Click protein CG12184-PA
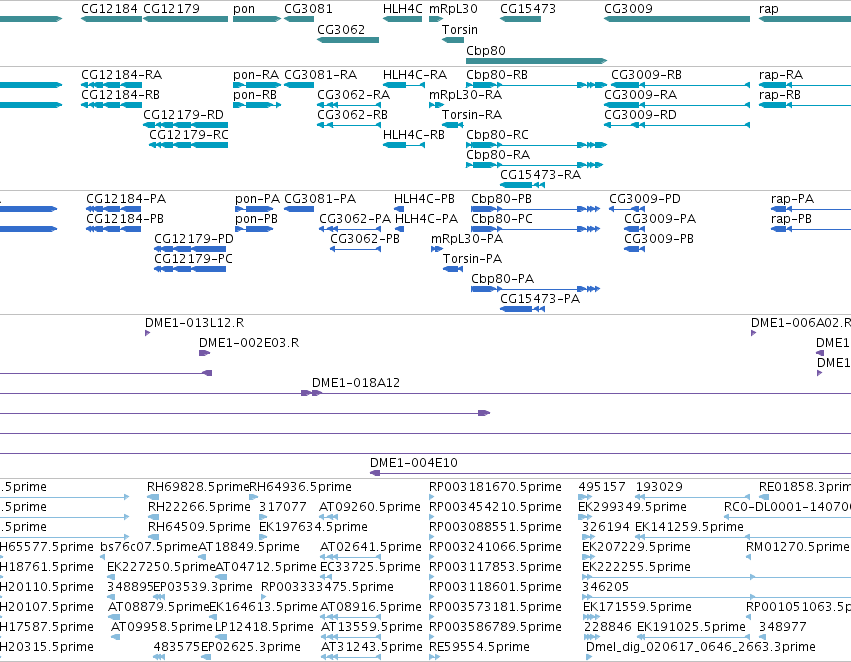This screenshot has height=662, width=851. [126, 199]
